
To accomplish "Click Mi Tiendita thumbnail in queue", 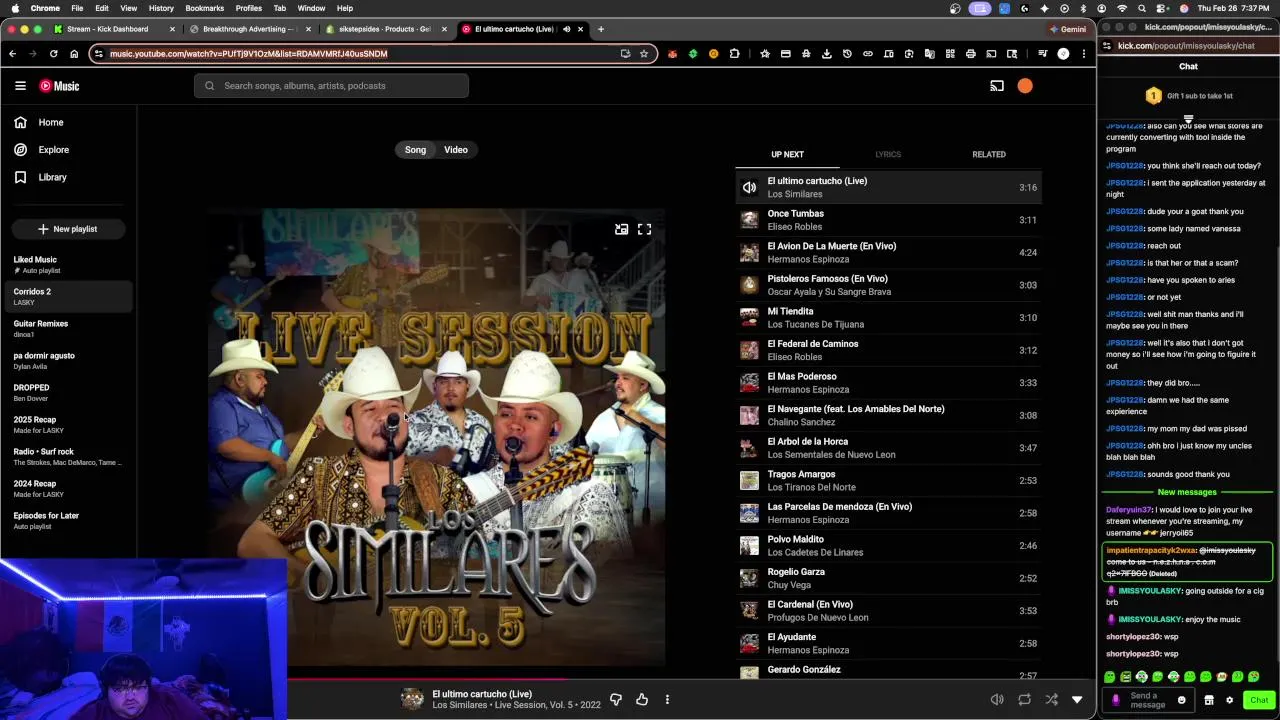I will tap(749, 318).
